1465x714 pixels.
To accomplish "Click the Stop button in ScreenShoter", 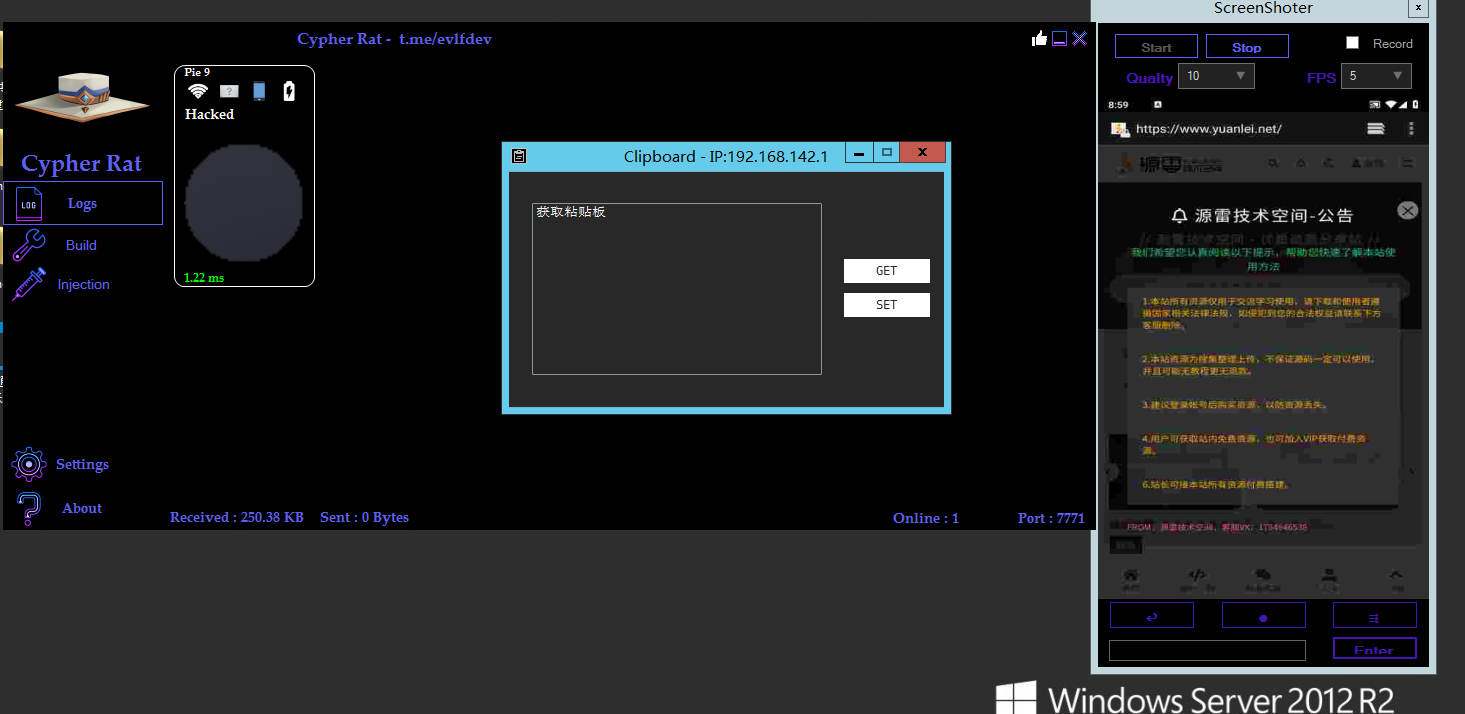I will 1247,47.
